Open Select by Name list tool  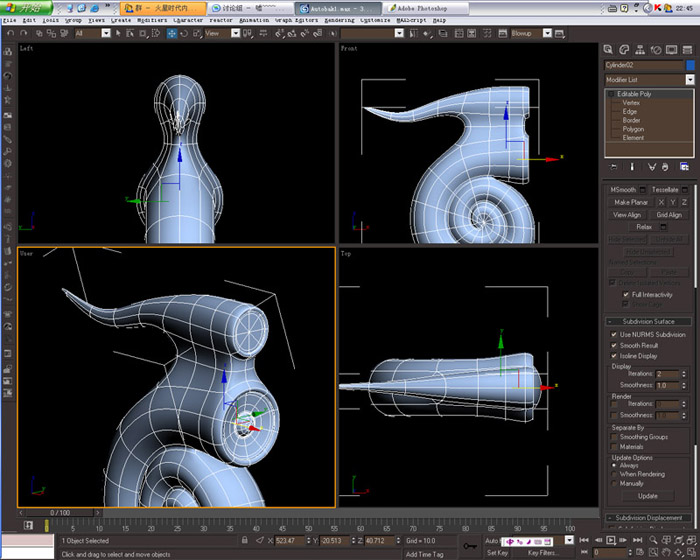[130, 33]
